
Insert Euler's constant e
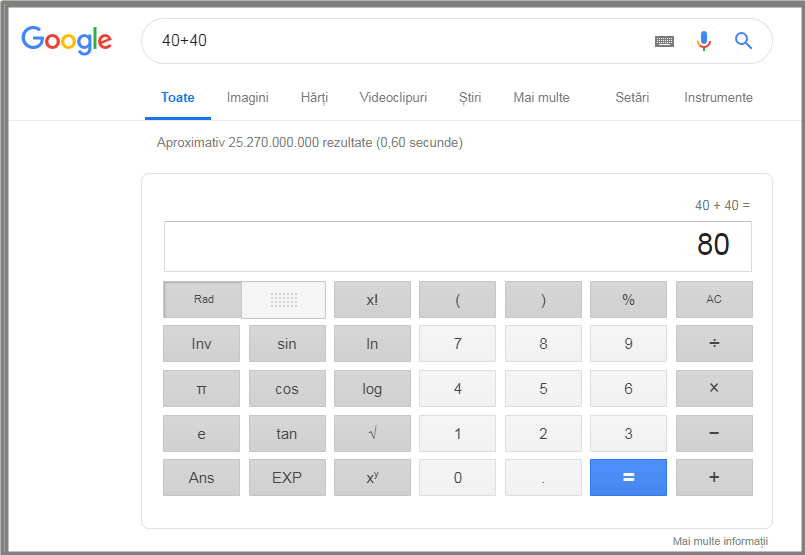click(x=201, y=433)
